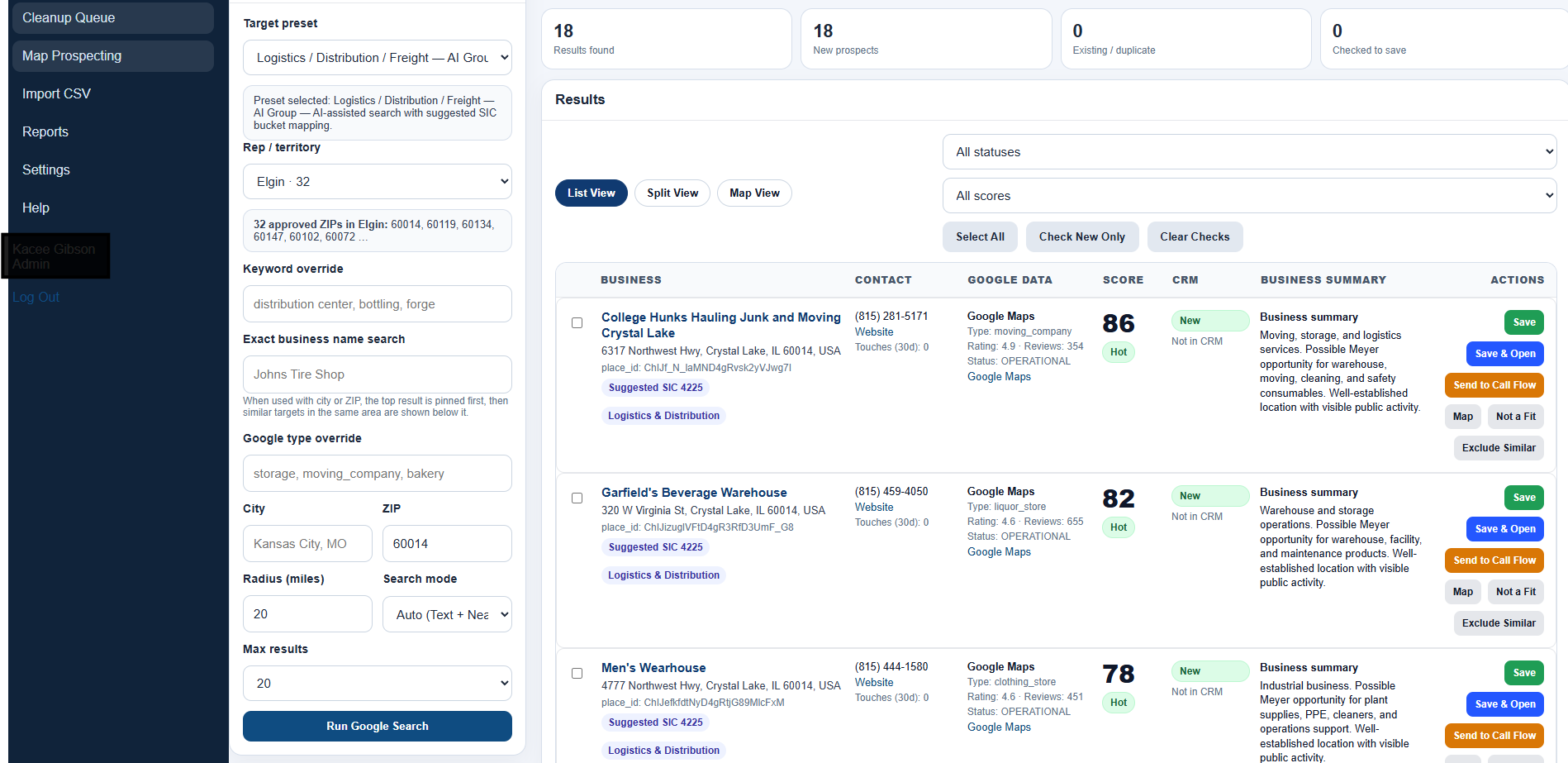Viewport: 1568px width, 763px height.
Task: Click the Map button for College Hunks
Action: click(1463, 417)
